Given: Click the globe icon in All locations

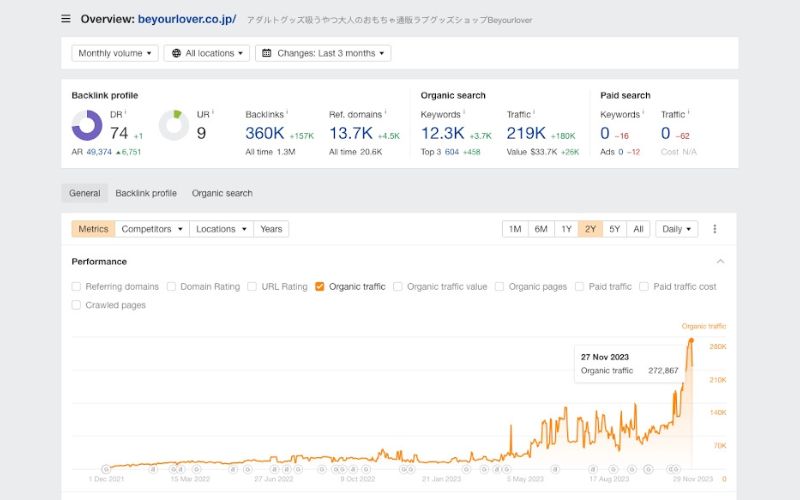Looking at the screenshot, I should [x=176, y=53].
